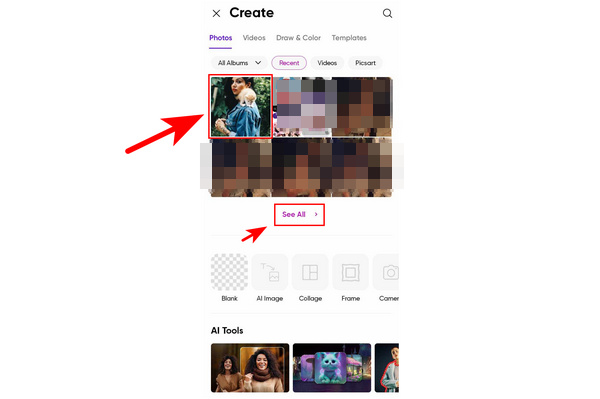
Task: Open AI tool with blue cartoon creature
Action: (x=332, y=368)
